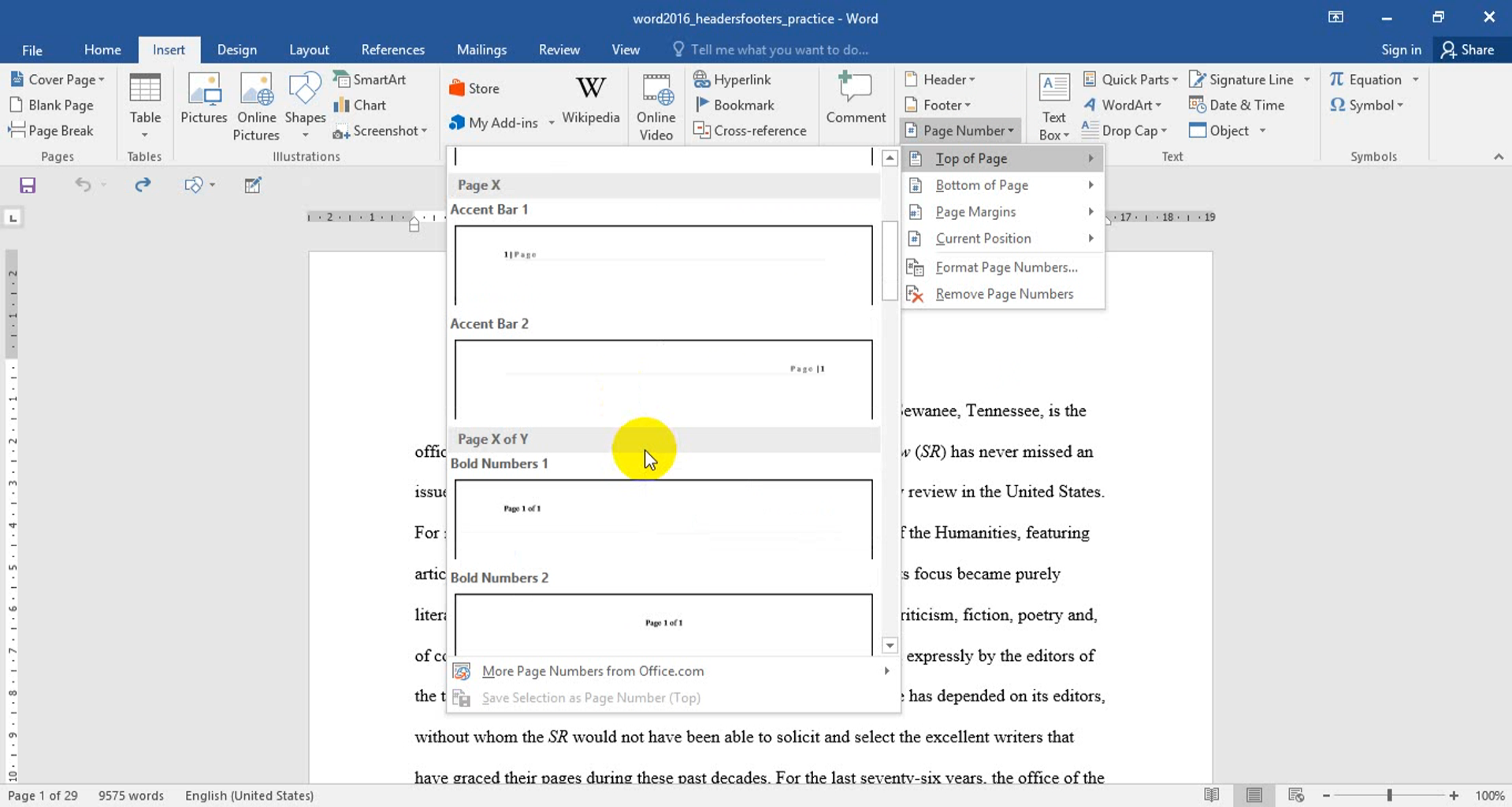Toggle the ruler tab selector
The image size is (1512, 807).
(13, 218)
